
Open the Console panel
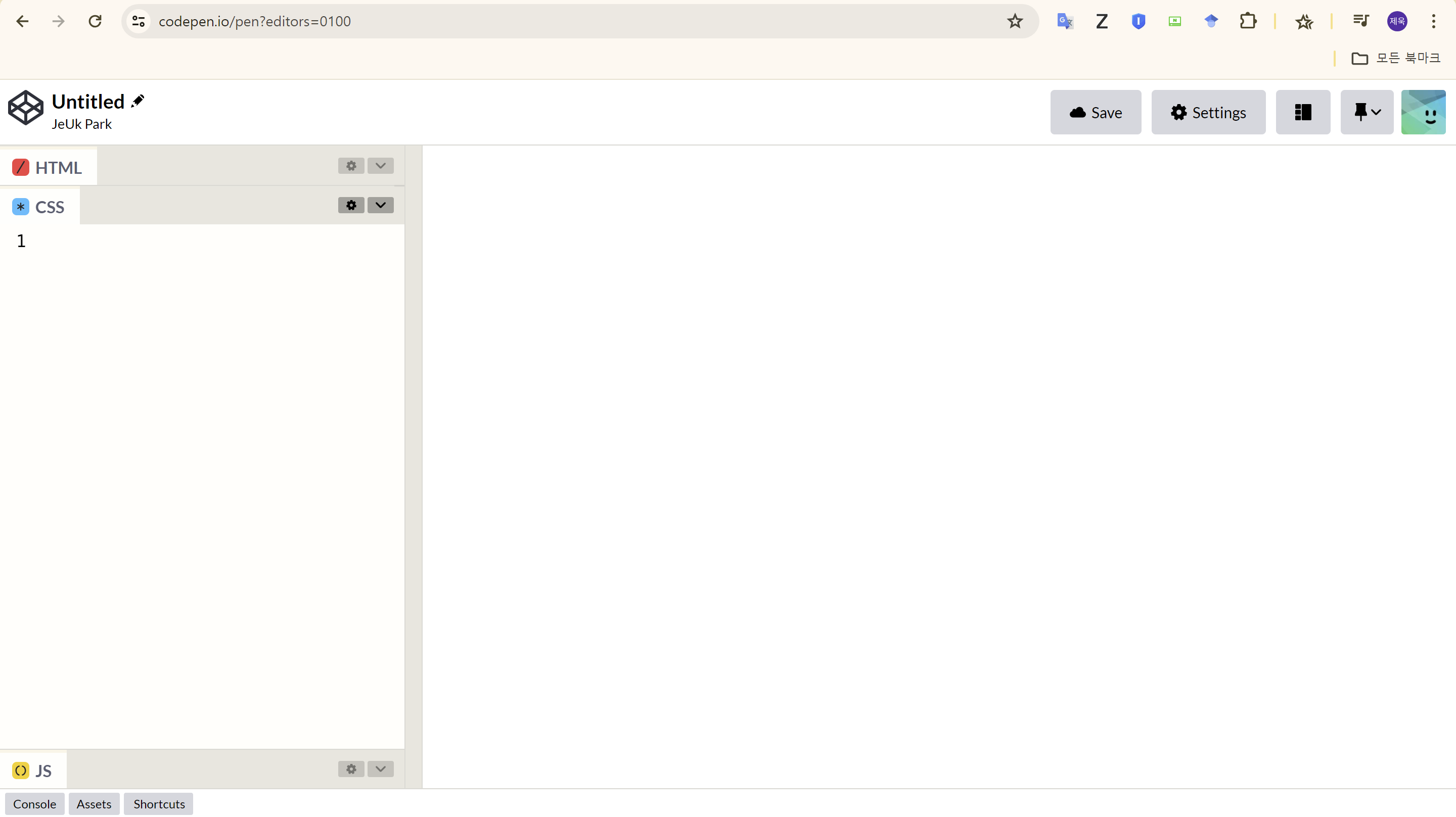click(34, 804)
